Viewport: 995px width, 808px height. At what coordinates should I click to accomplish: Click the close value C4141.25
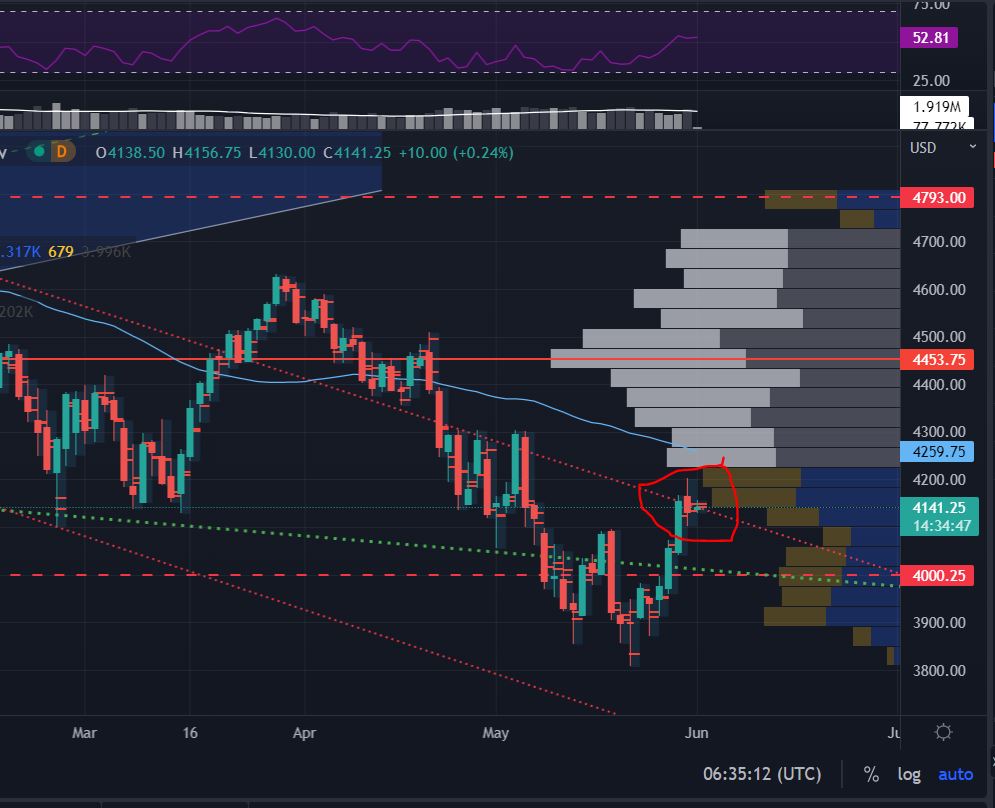[x=357, y=152]
